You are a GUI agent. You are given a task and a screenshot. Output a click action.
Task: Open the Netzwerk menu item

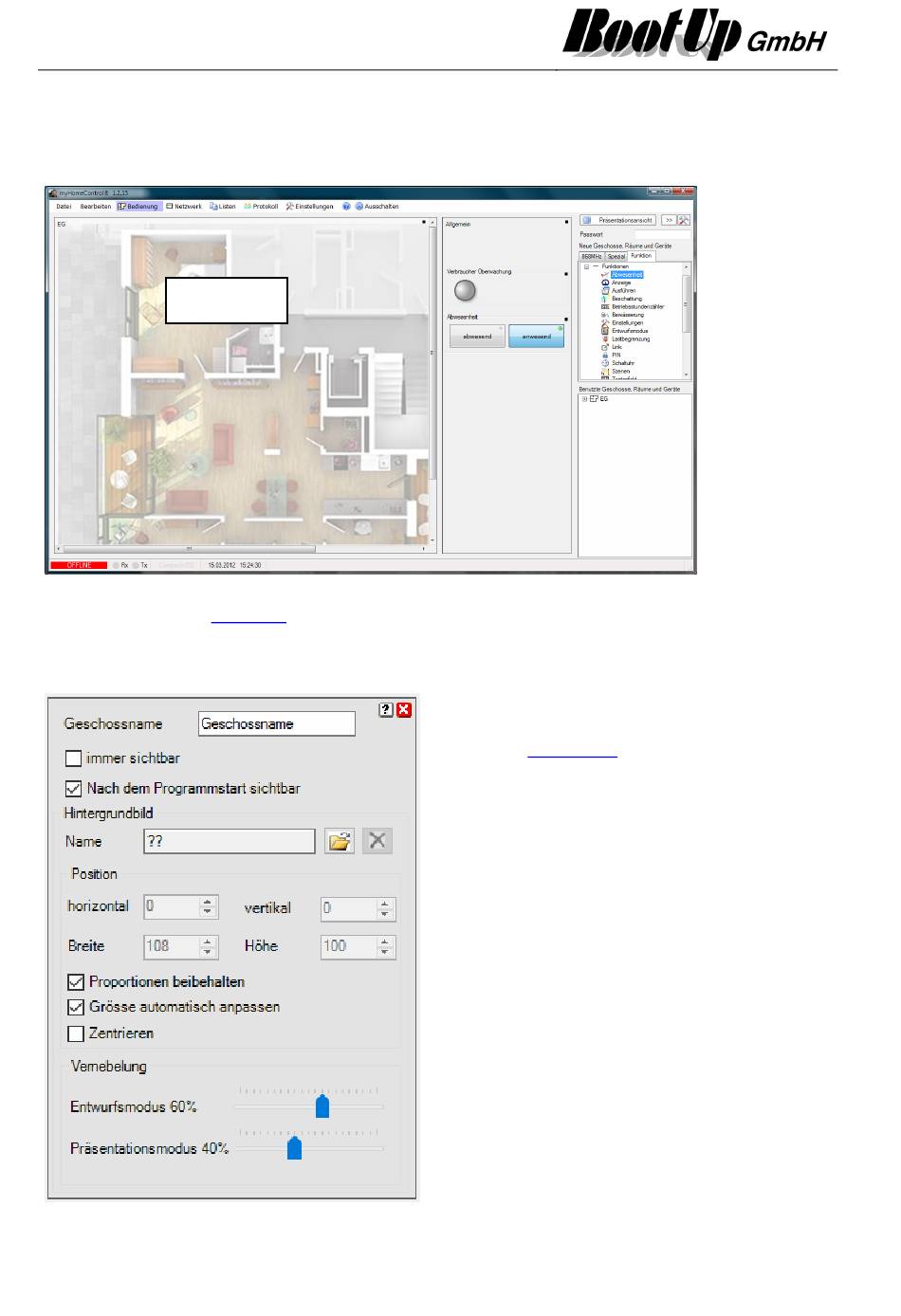click(x=184, y=206)
